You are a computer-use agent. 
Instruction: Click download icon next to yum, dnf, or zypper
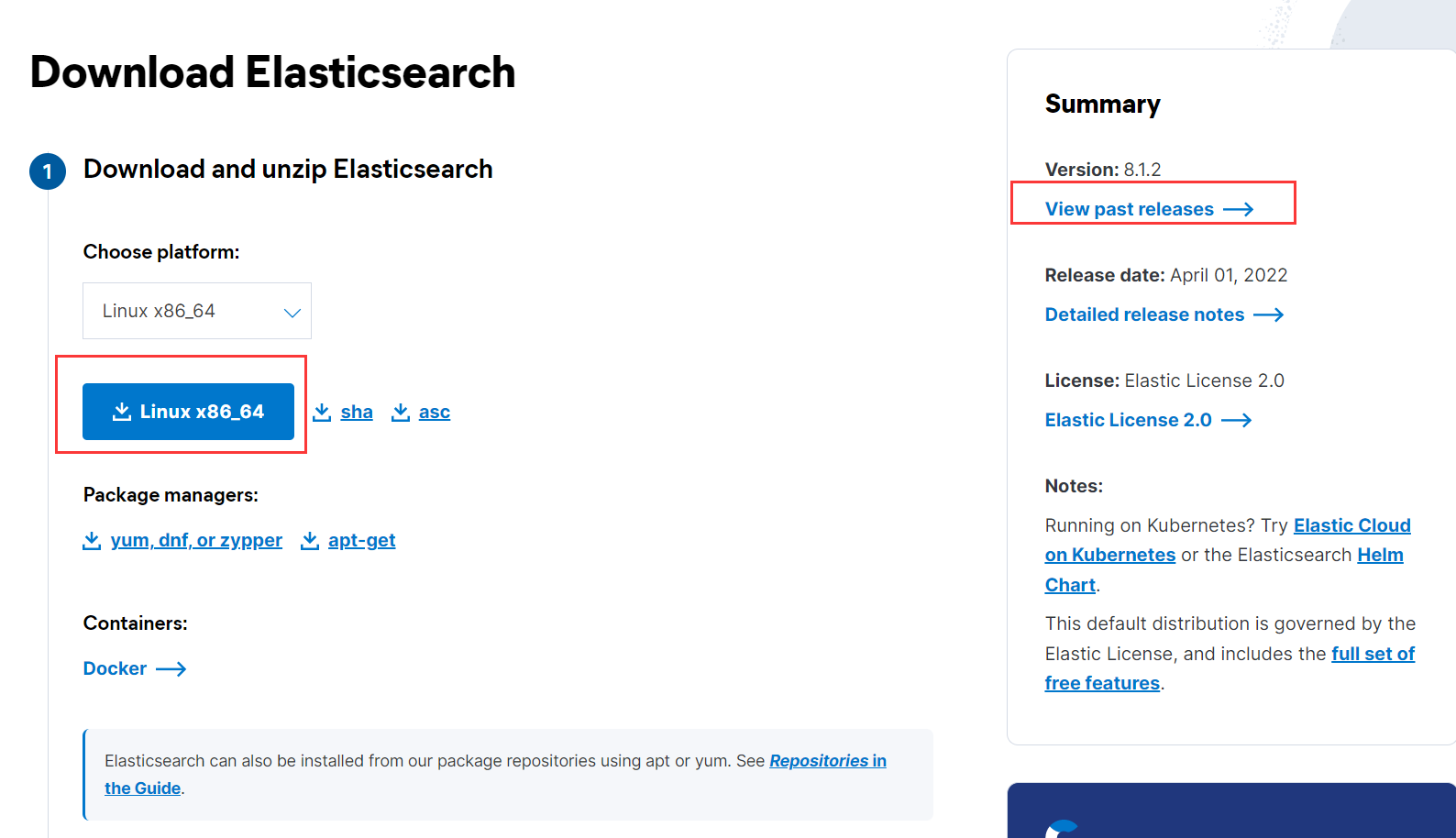92,541
